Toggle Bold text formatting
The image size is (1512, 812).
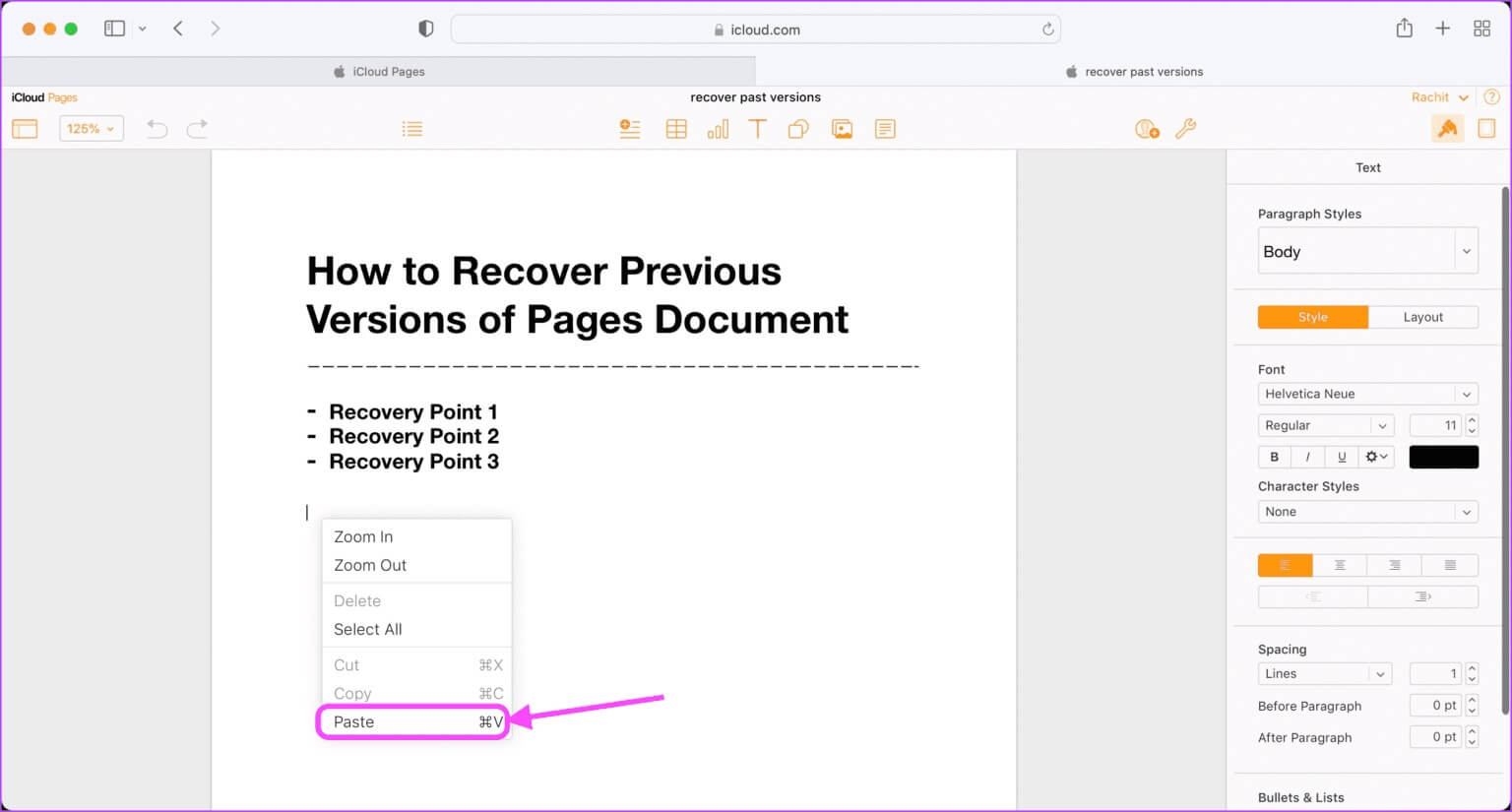coord(1275,457)
